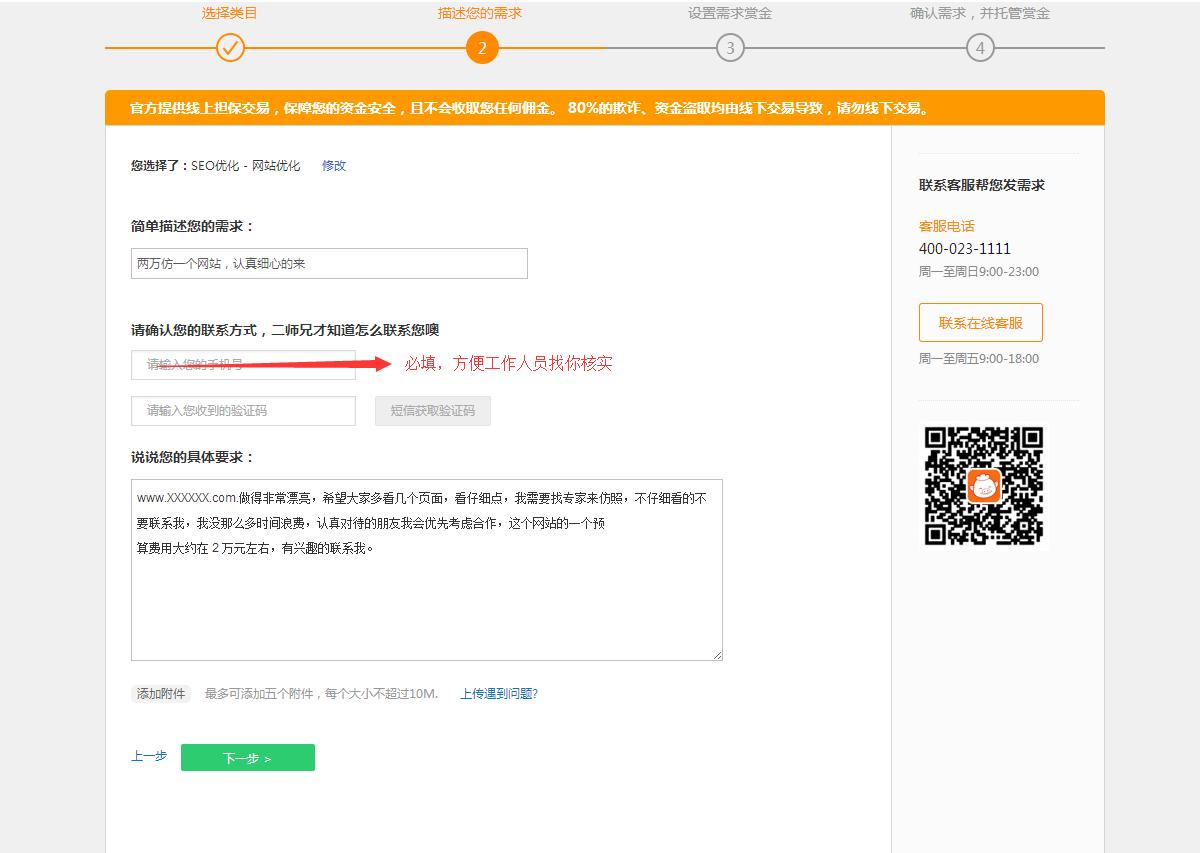Image resolution: width=1200 pixels, height=853 pixels.
Task: Click the 简单描述您的需求 text field
Action: 330,263
